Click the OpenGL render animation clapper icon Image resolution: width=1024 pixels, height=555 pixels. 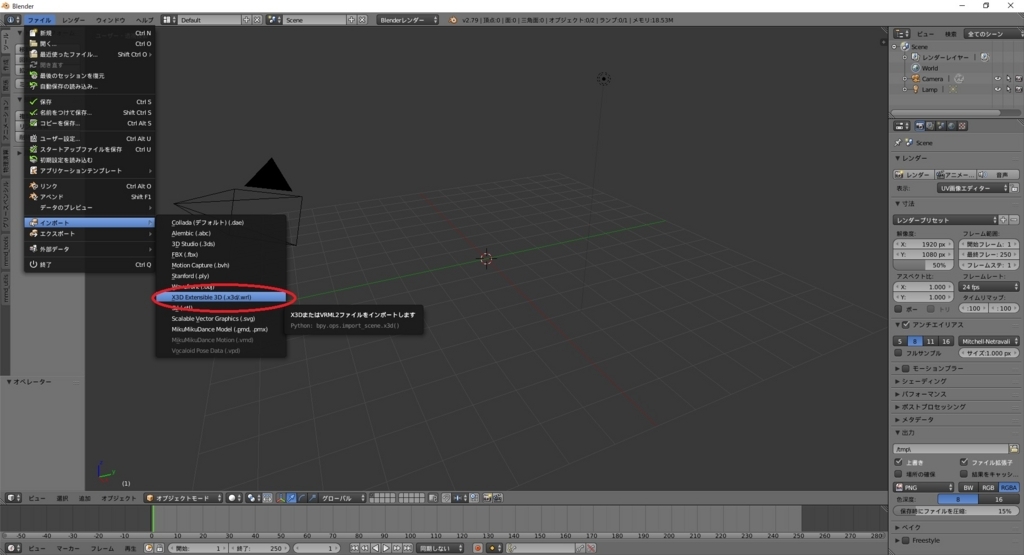498,498
